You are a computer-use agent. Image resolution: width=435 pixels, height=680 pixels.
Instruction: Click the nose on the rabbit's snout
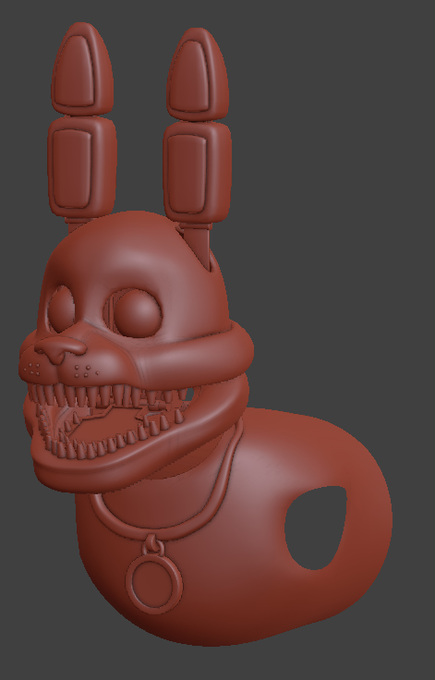click(x=61, y=349)
